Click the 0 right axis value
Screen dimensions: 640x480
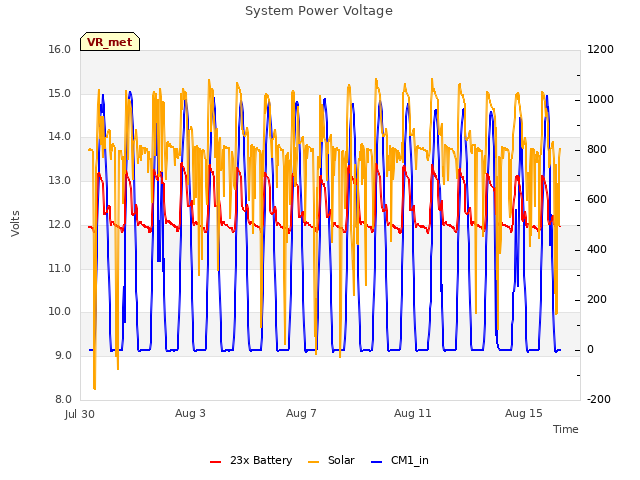coord(590,349)
